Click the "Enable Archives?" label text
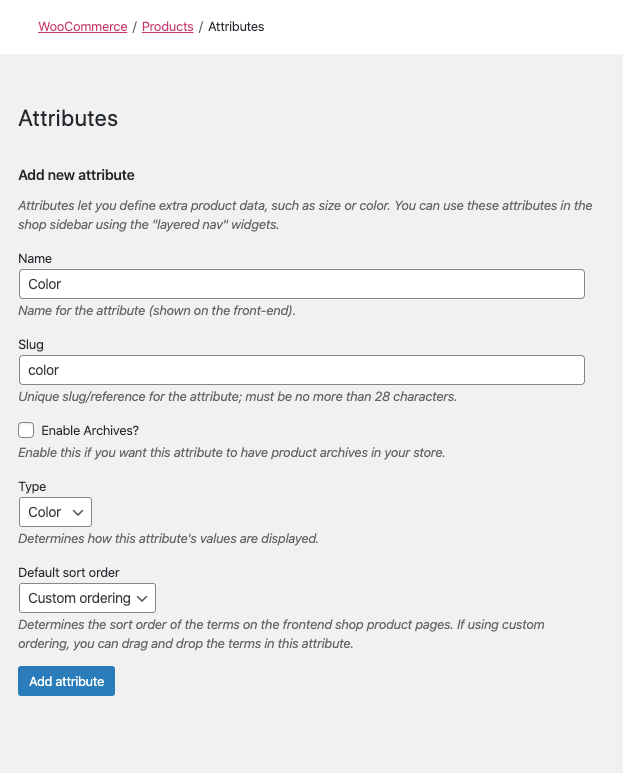Viewport: 623px width, 773px height. pos(90,430)
